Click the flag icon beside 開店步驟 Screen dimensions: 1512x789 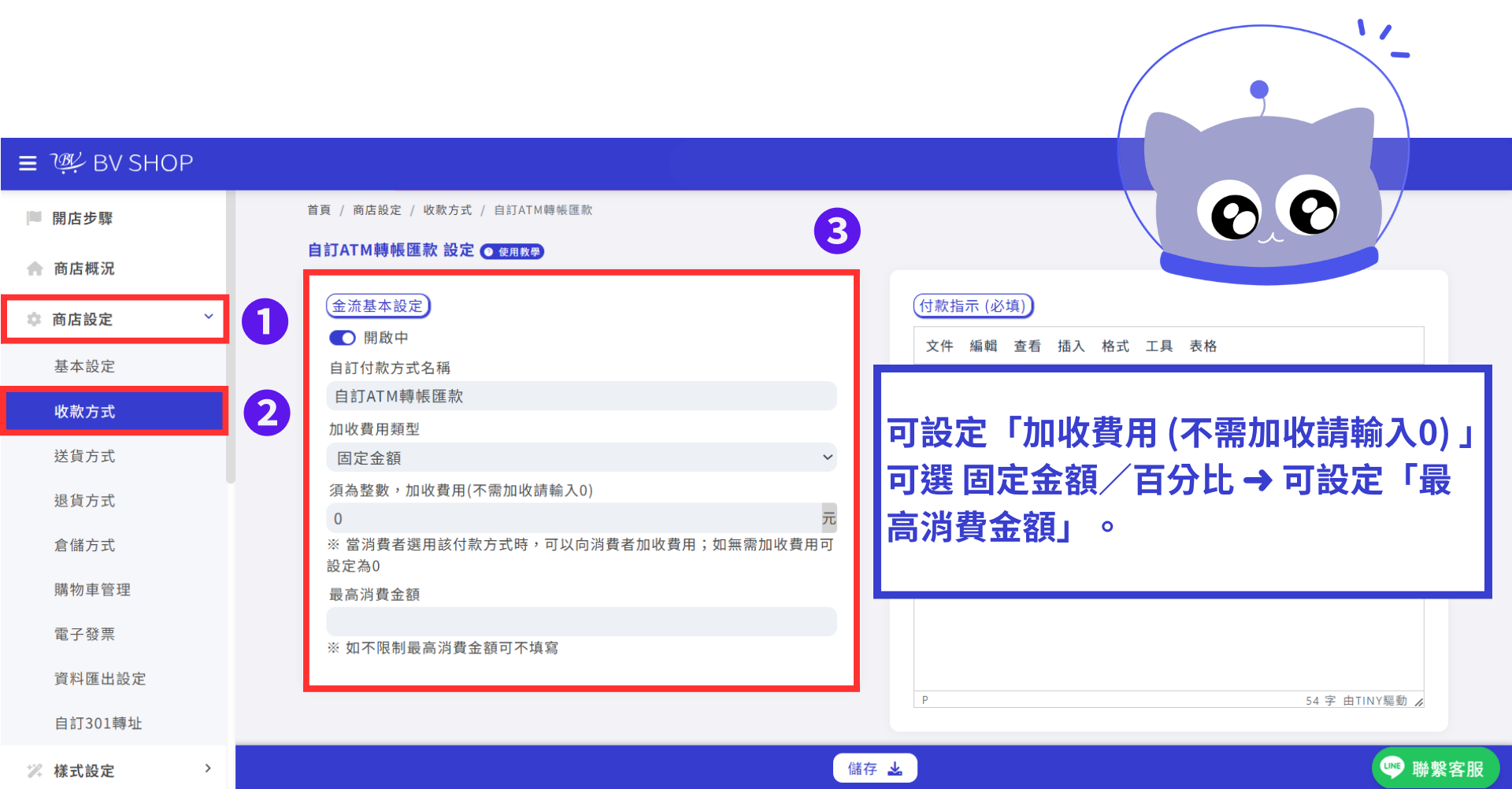coord(34,217)
